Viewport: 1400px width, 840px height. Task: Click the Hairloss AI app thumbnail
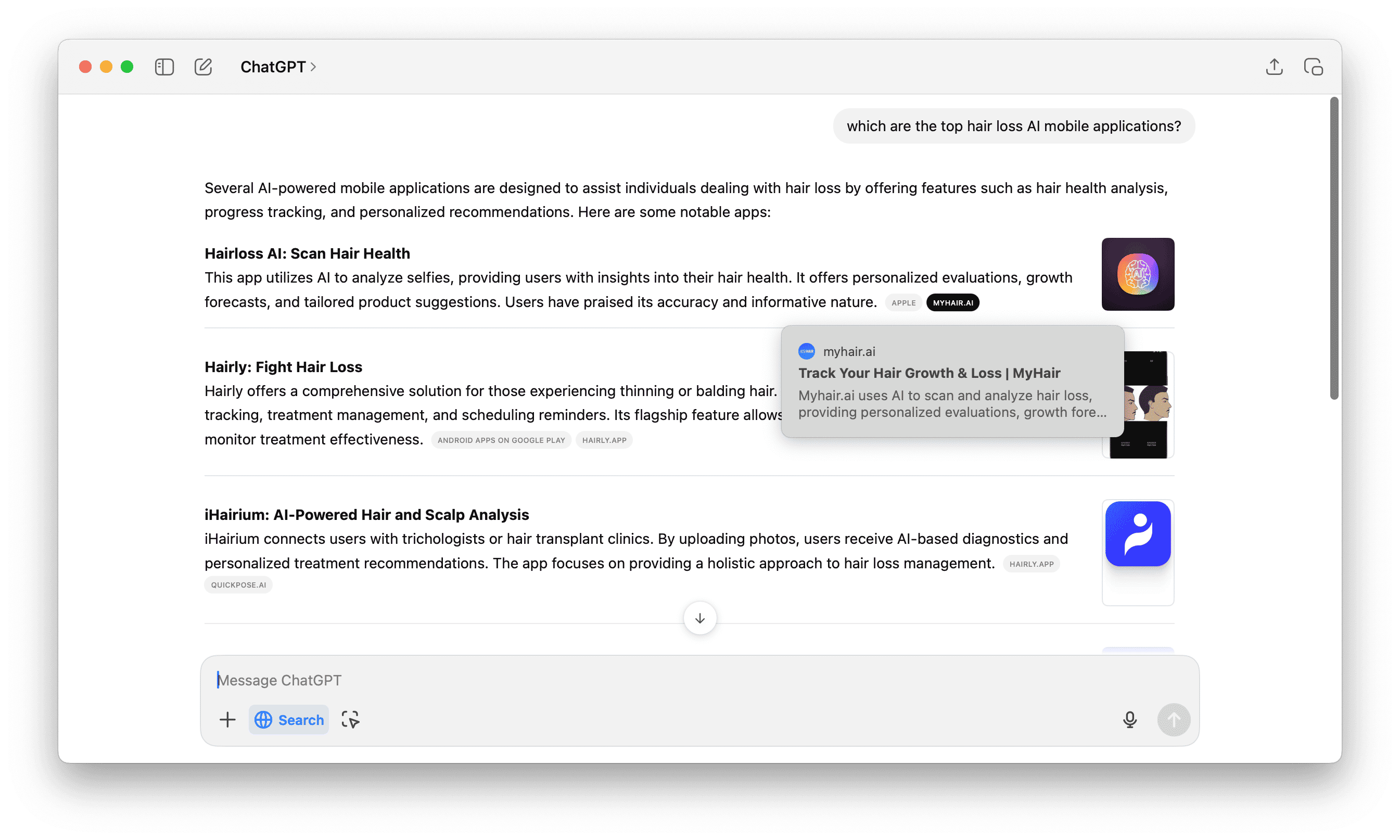1137,274
